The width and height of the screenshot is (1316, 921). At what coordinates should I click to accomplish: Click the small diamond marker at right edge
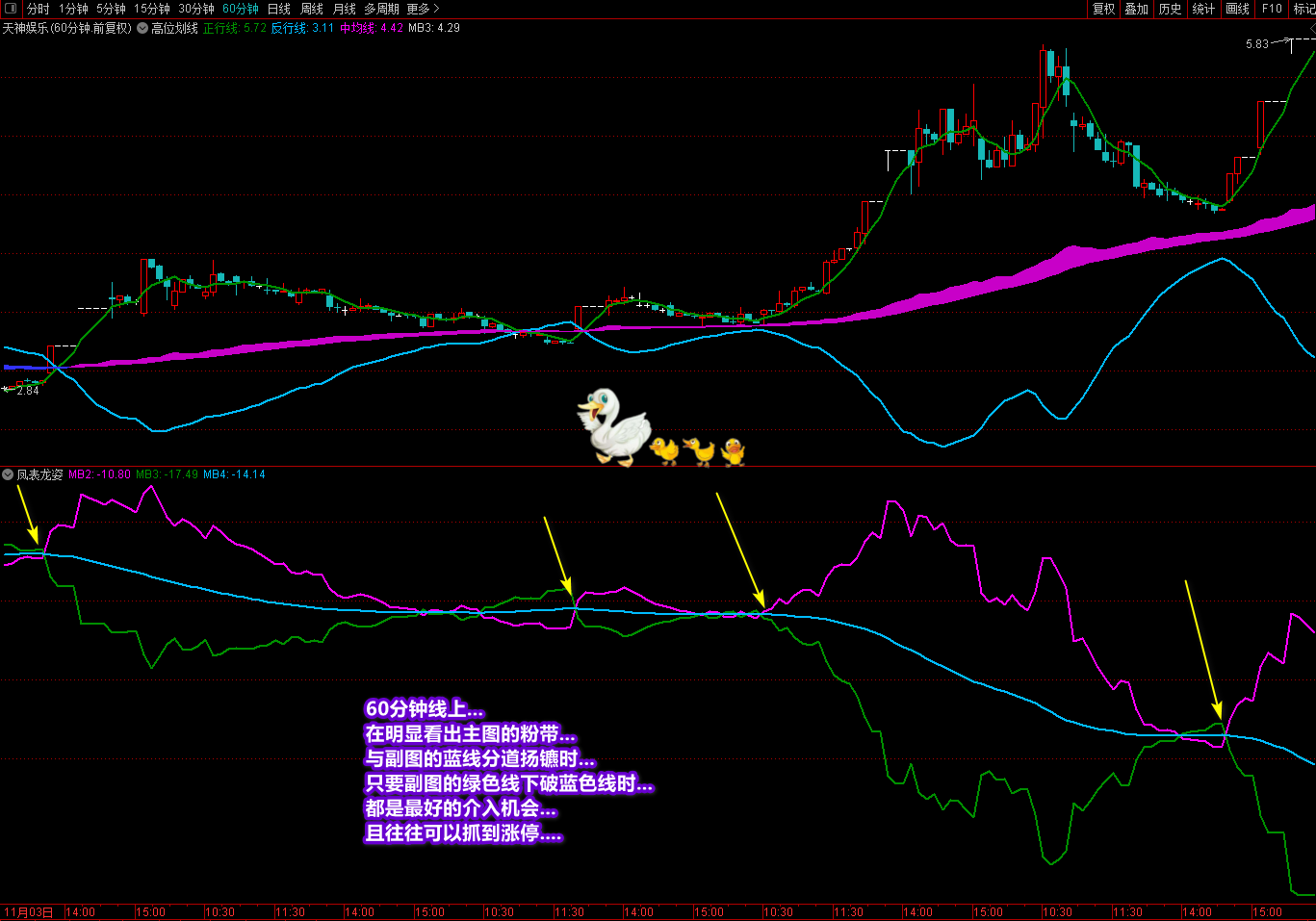[1312, 30]
